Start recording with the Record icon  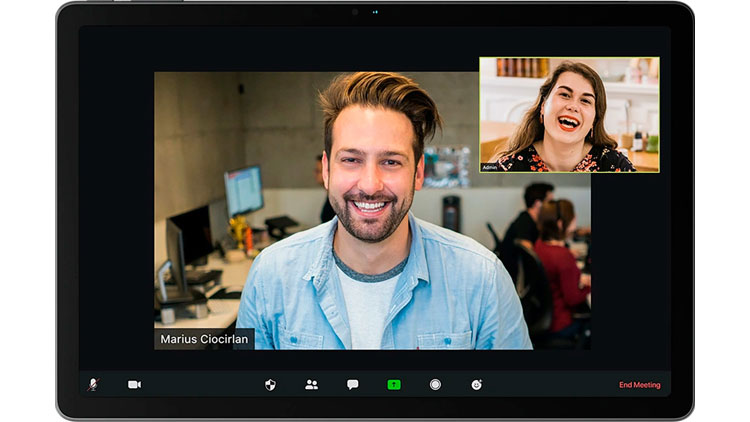tap(435, 384)
